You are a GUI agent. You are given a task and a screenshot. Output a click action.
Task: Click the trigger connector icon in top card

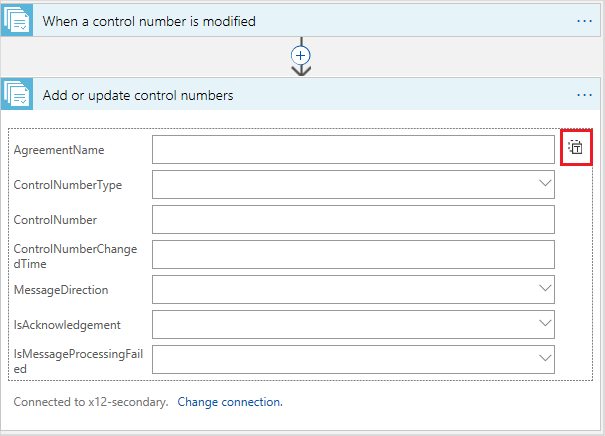click(x=17, y=20)
